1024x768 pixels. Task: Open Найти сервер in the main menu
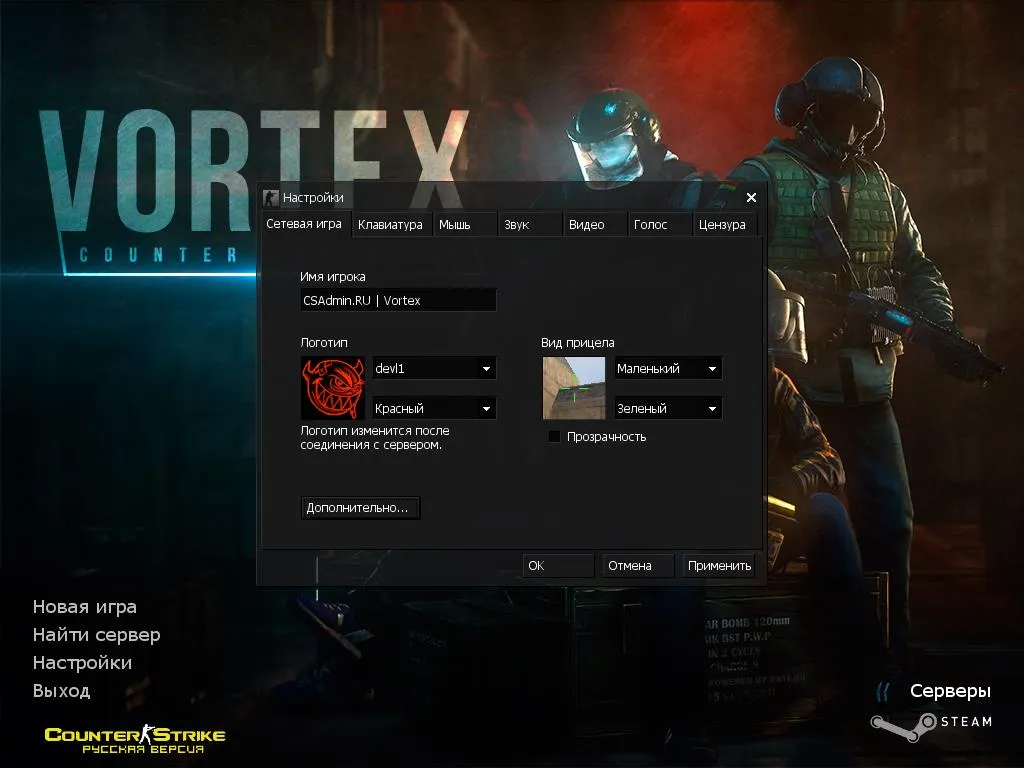point(97,635)
